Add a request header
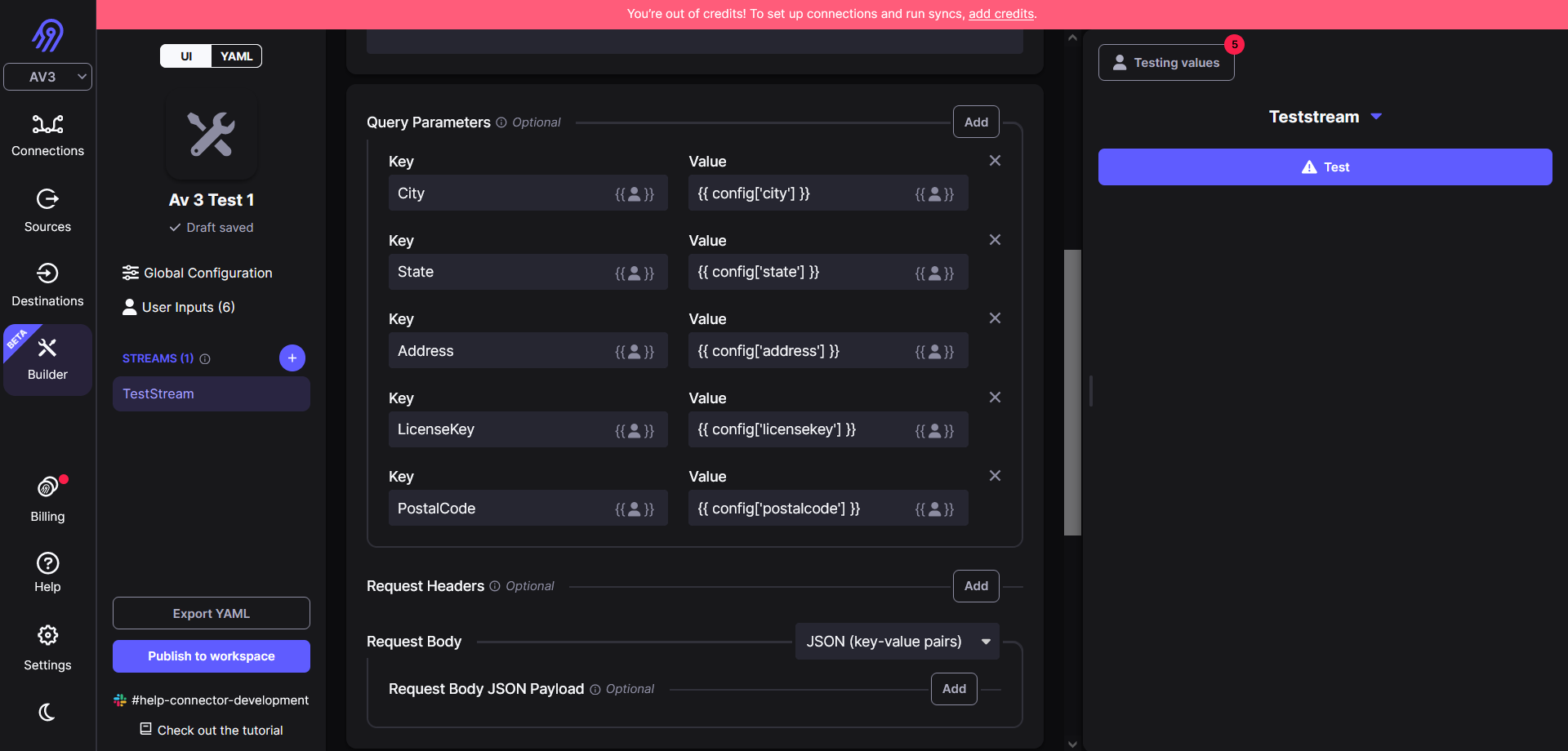This screenshot has width=1568, height=751. 976,586
